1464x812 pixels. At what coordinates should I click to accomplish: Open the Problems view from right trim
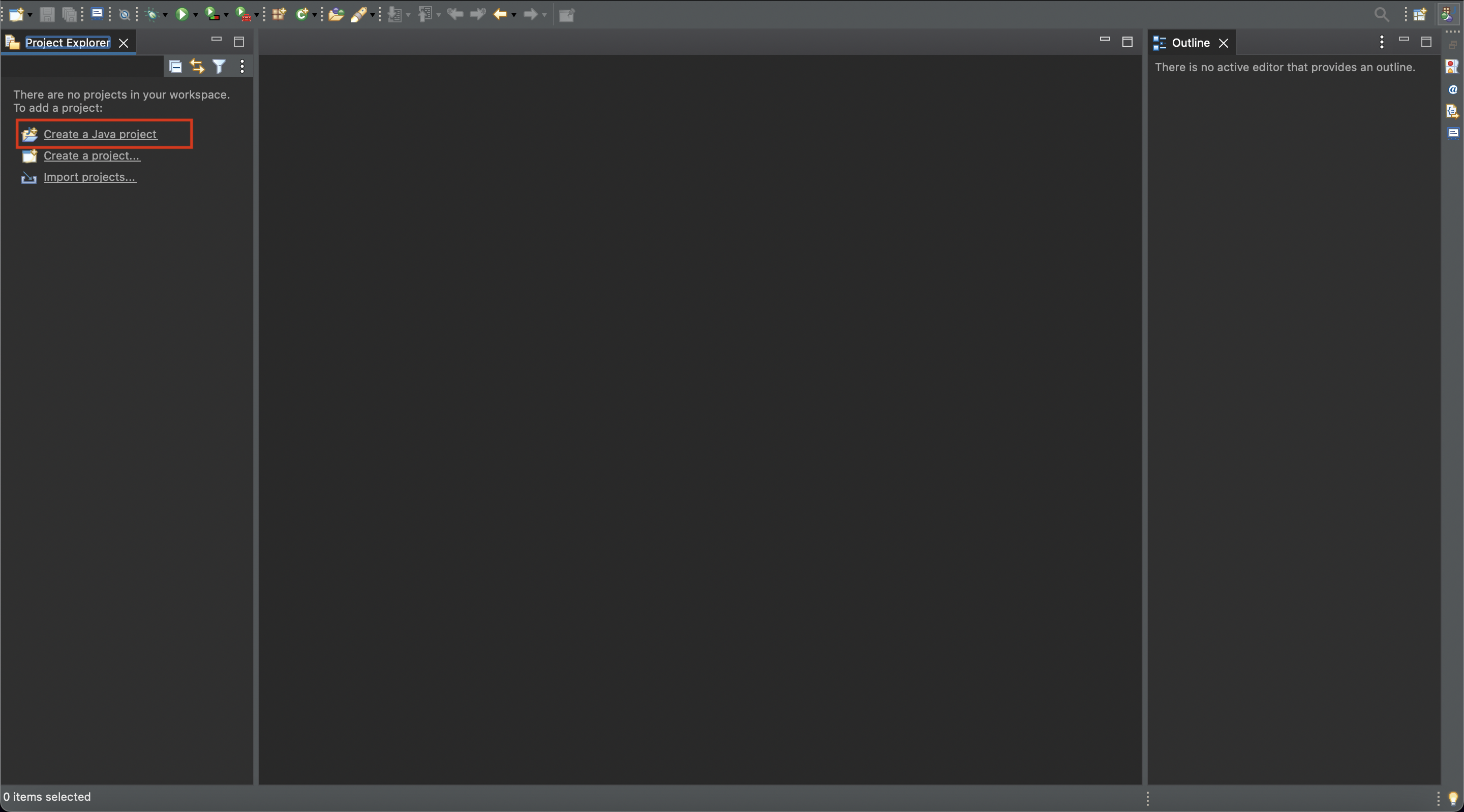1452,67
